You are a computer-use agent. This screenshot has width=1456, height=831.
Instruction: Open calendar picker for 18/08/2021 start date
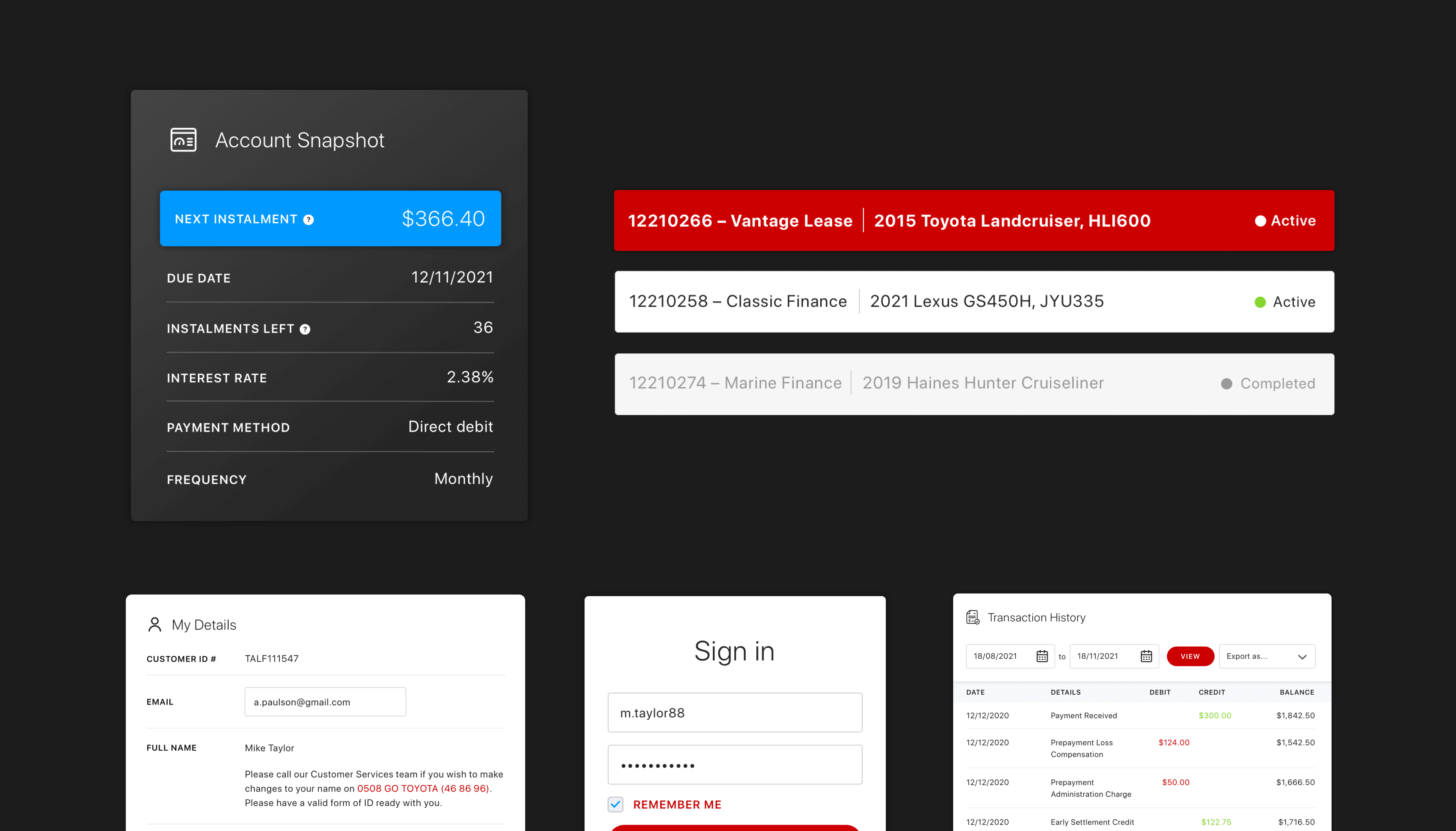pyautogui.click(x=1042, y=656)
